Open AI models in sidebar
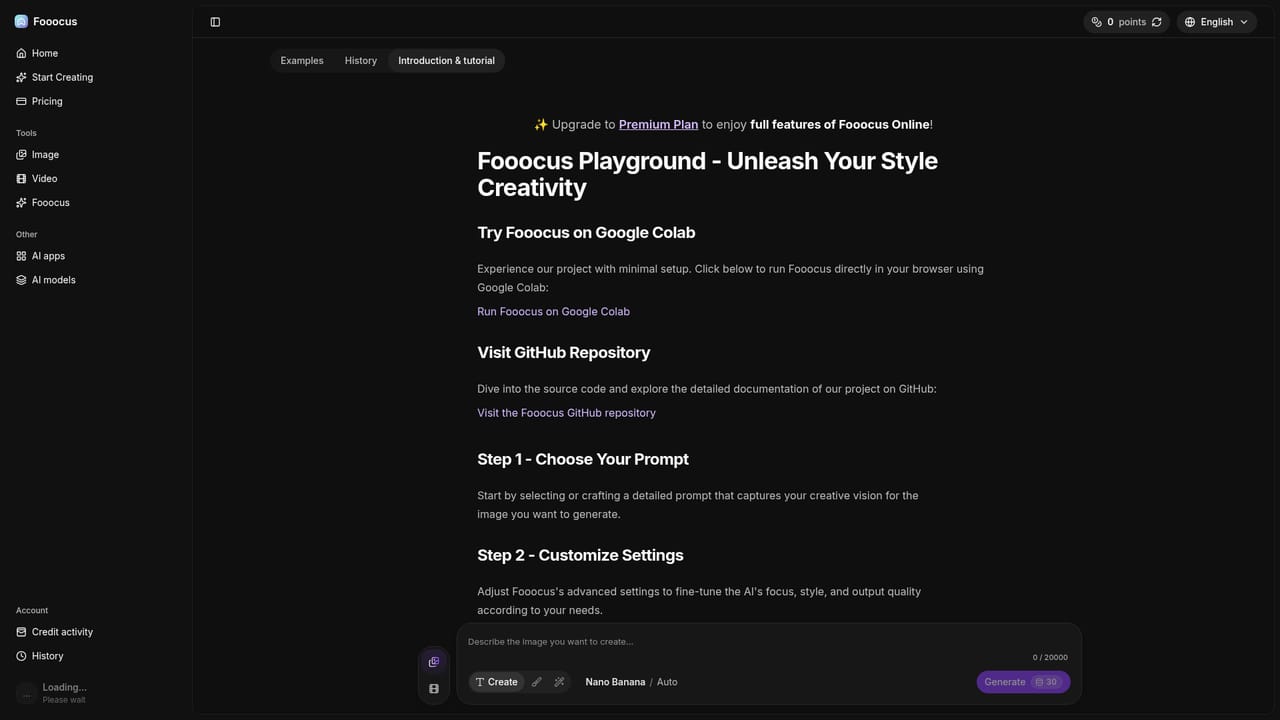Screen dimensions: 1280x720 tap(96, 280)
